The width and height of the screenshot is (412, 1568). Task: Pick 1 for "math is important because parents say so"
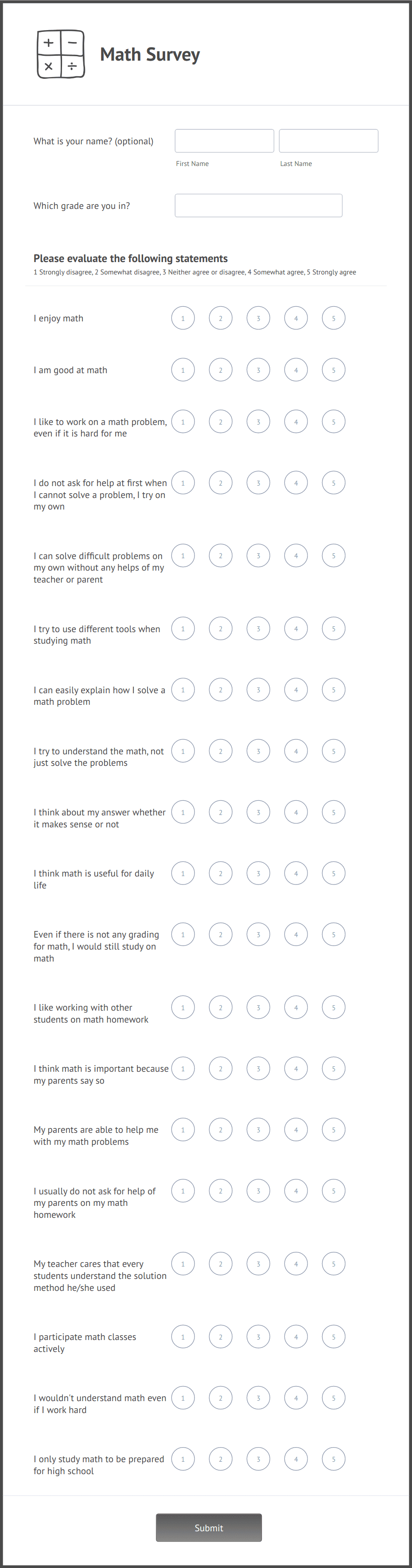point(183,1068)
